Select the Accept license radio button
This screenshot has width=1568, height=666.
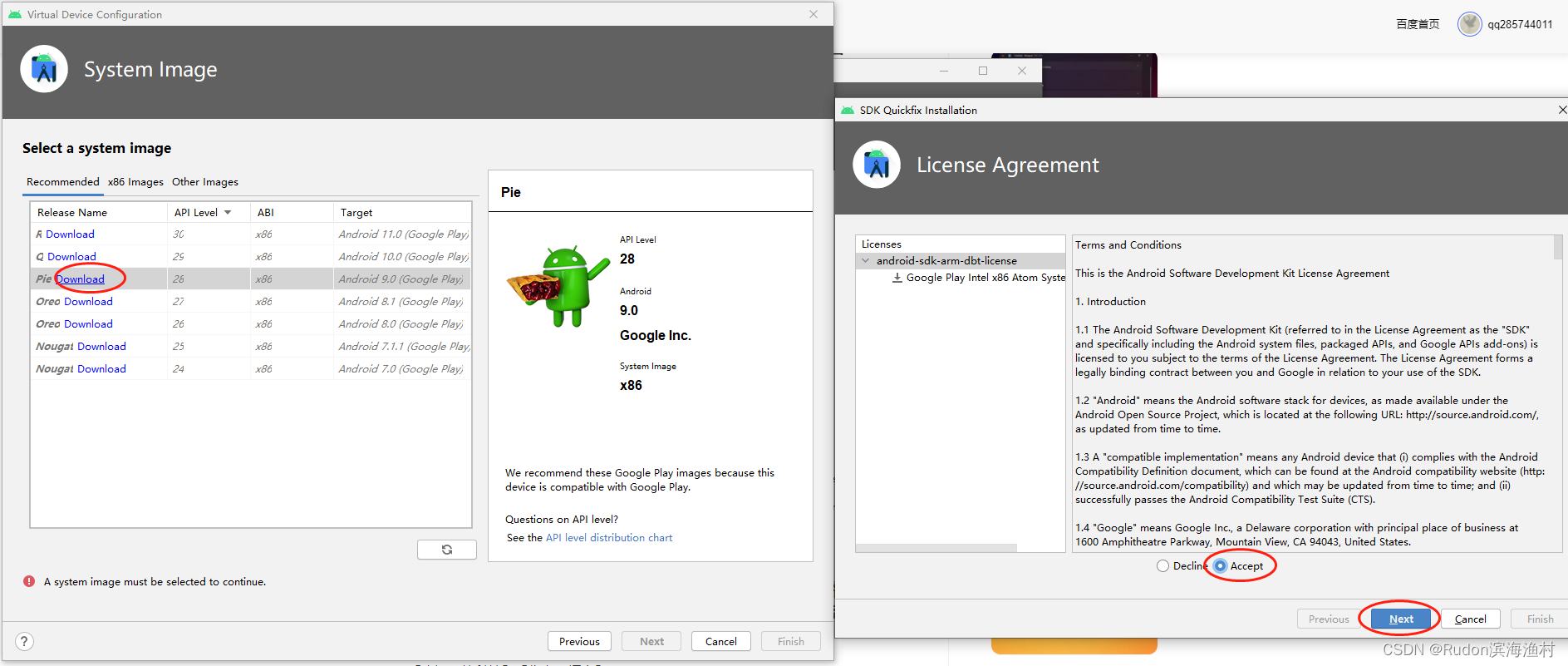(x=1220, y=565)
